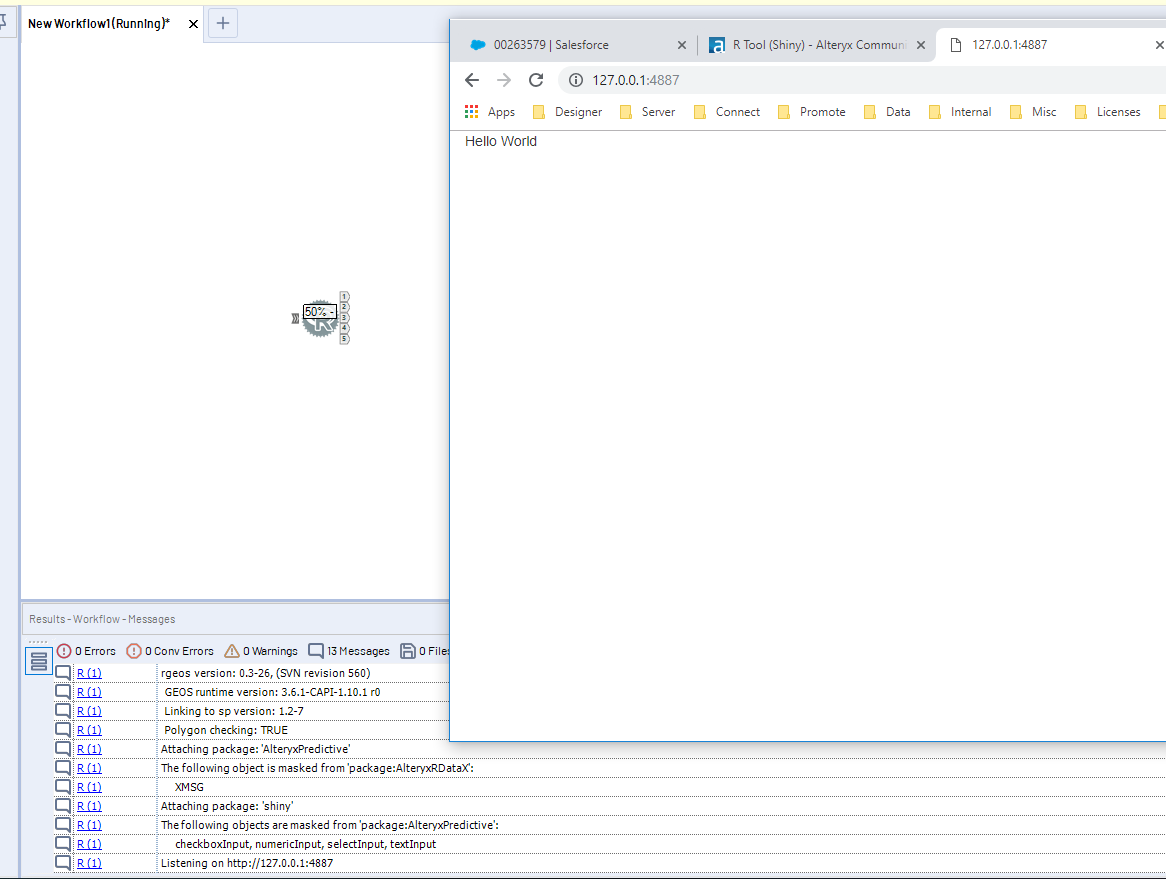This screenshot has width=1166, height=879.
Task: Reload the 127.0.0.1:4887 page
Action: (536, 80)
